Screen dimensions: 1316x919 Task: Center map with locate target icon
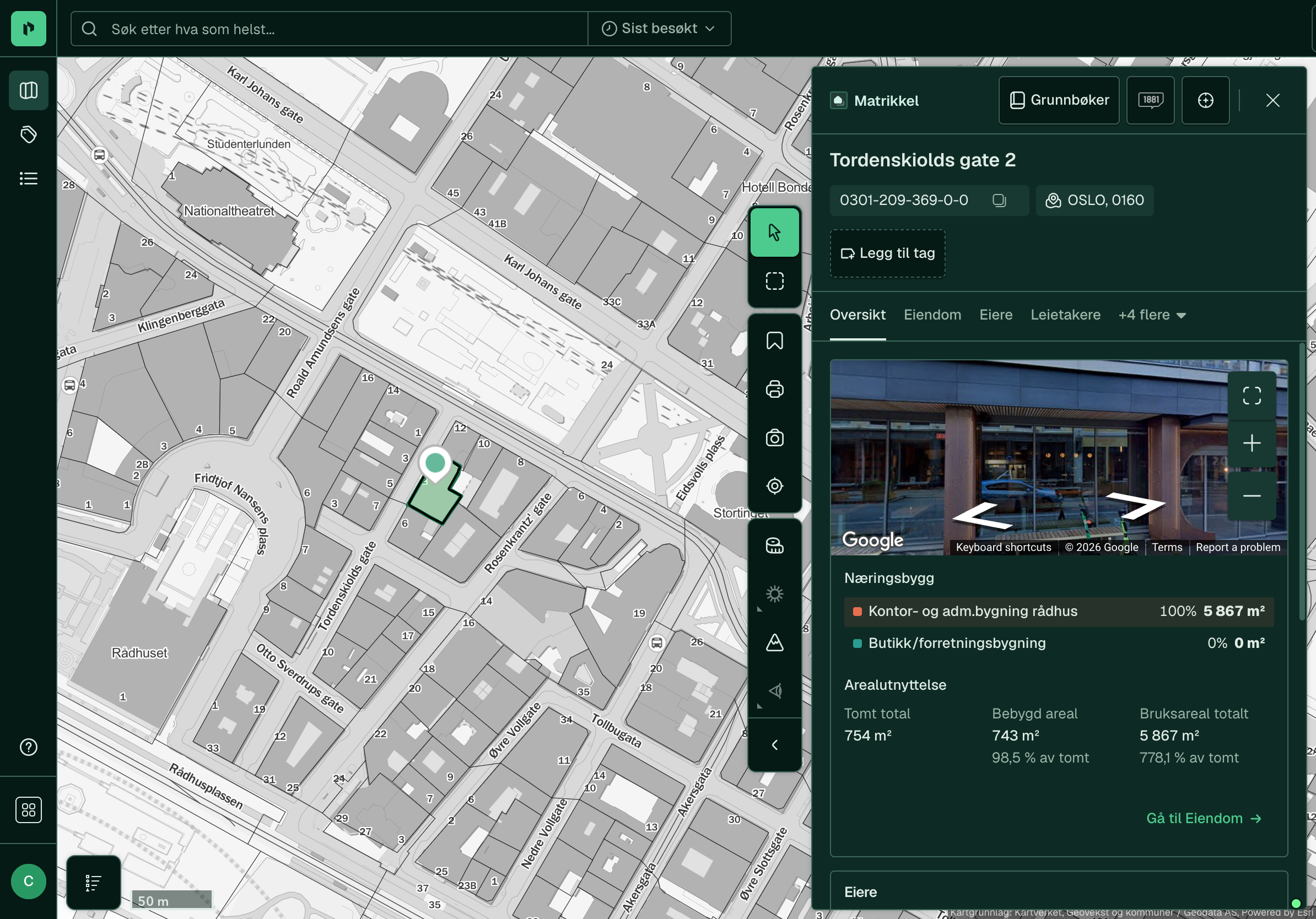click(774, 486)
